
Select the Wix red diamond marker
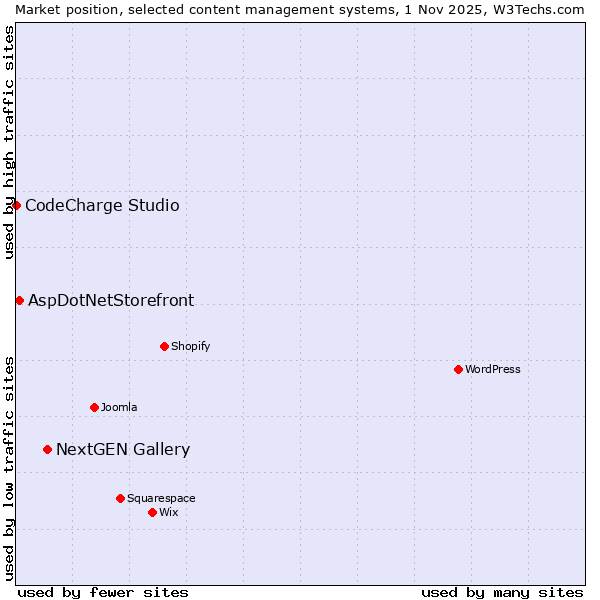tap(152, 512)
